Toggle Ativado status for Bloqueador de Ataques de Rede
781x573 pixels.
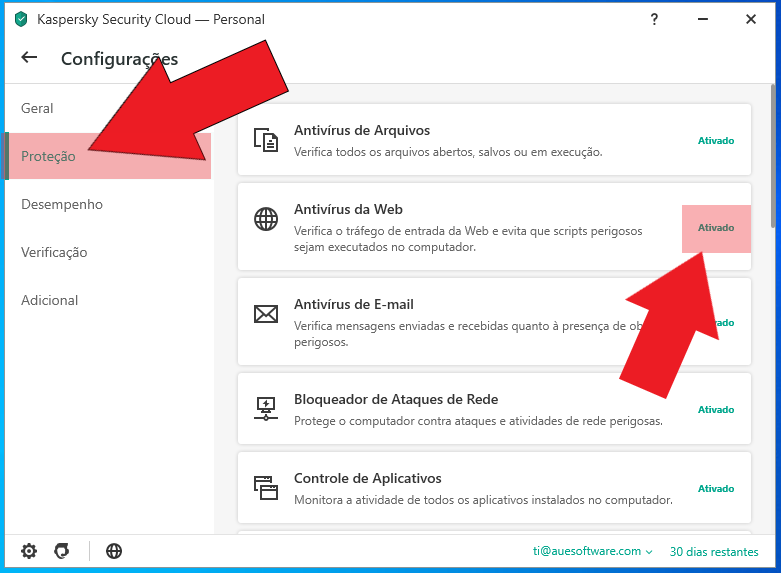click(715, 410)
